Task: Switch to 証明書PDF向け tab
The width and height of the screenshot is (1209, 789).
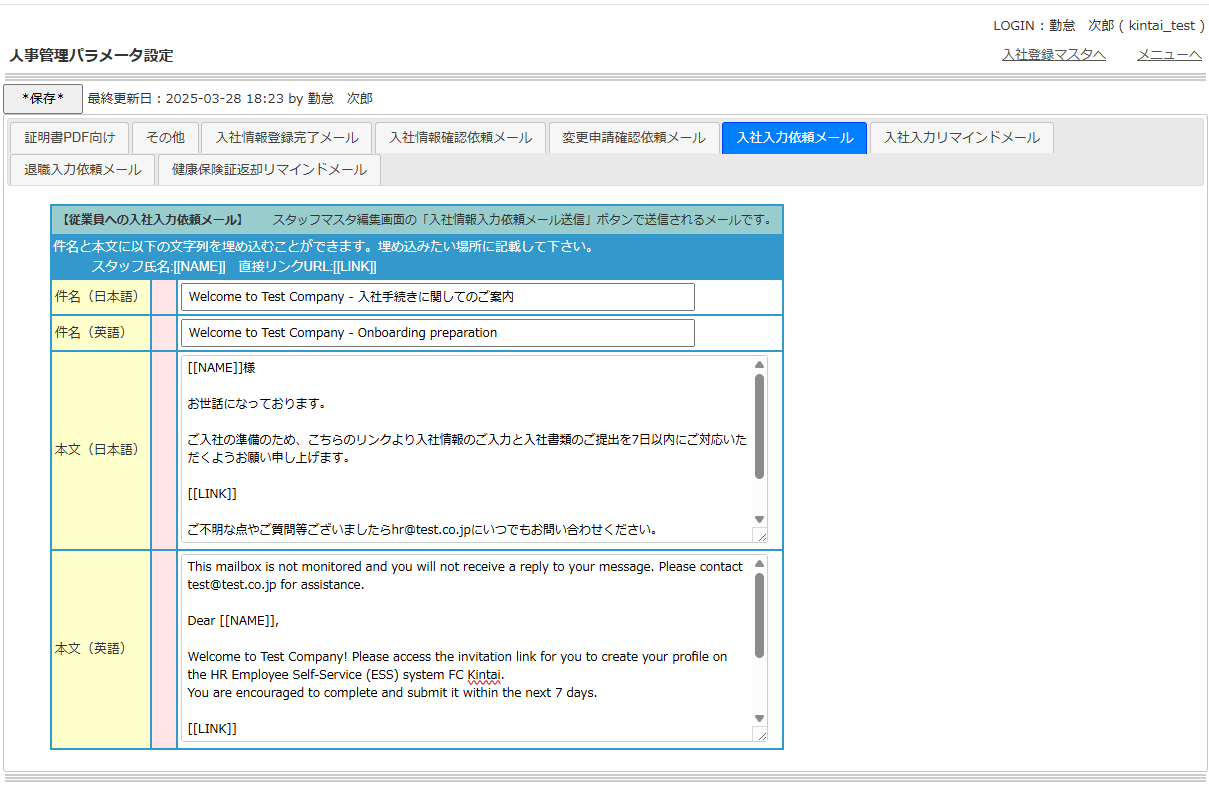Action: point(70,138)
